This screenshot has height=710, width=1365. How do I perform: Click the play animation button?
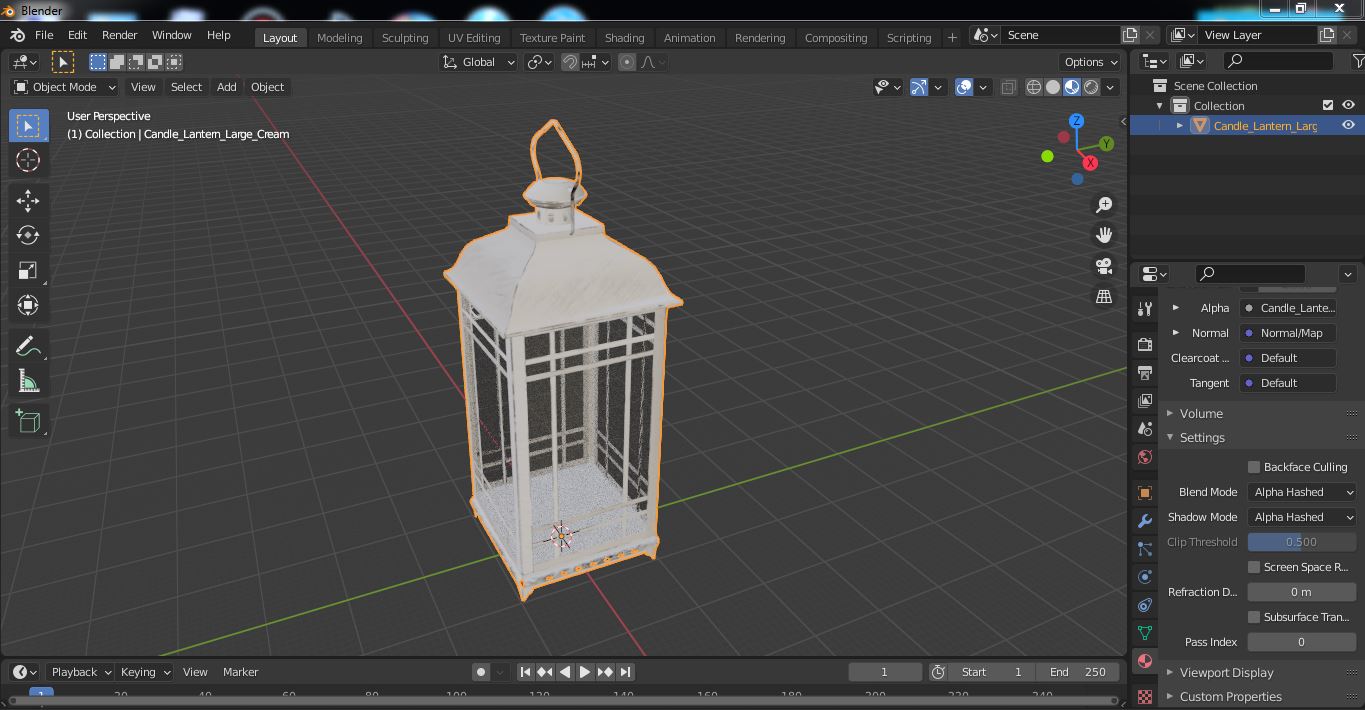pos(585,672)
